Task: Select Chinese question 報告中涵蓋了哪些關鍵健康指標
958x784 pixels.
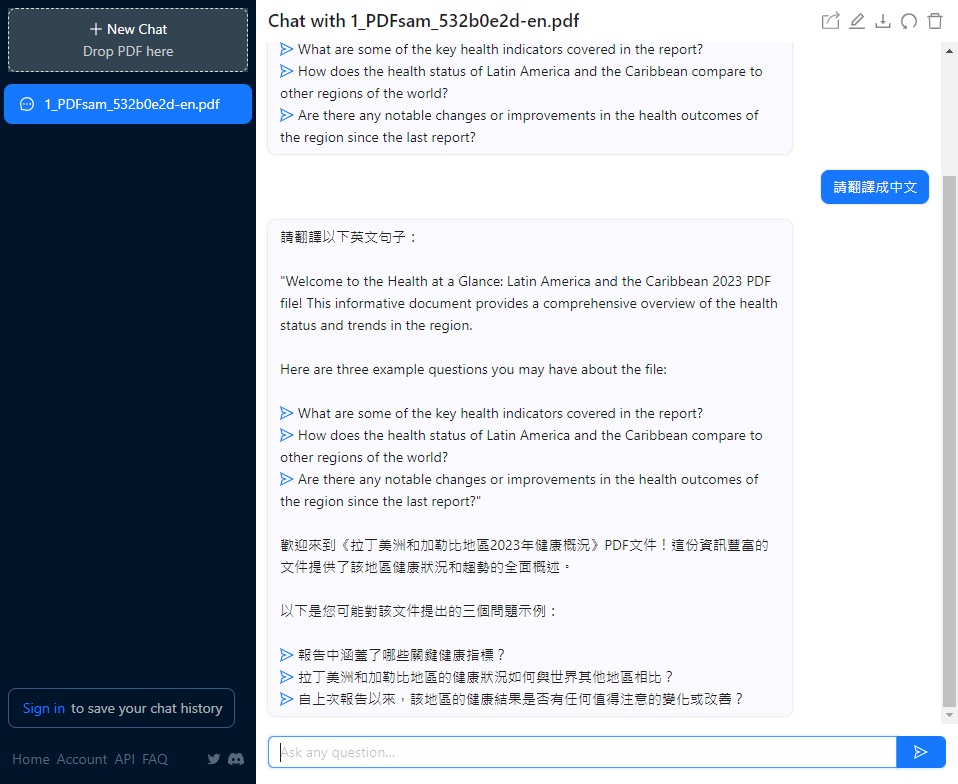Action: [x=401, y=655]
